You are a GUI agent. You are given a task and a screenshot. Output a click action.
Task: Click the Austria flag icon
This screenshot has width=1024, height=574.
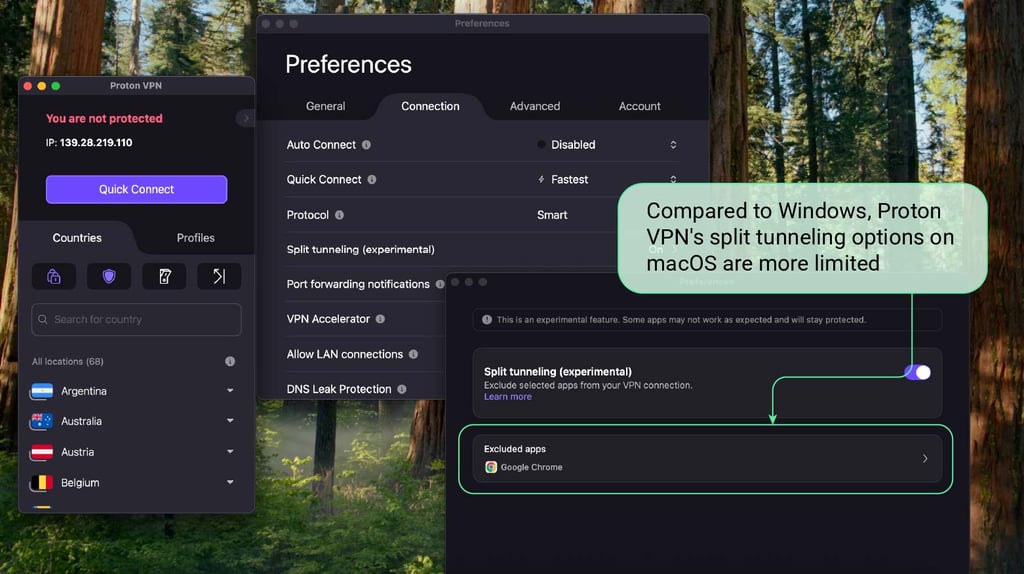42,452
